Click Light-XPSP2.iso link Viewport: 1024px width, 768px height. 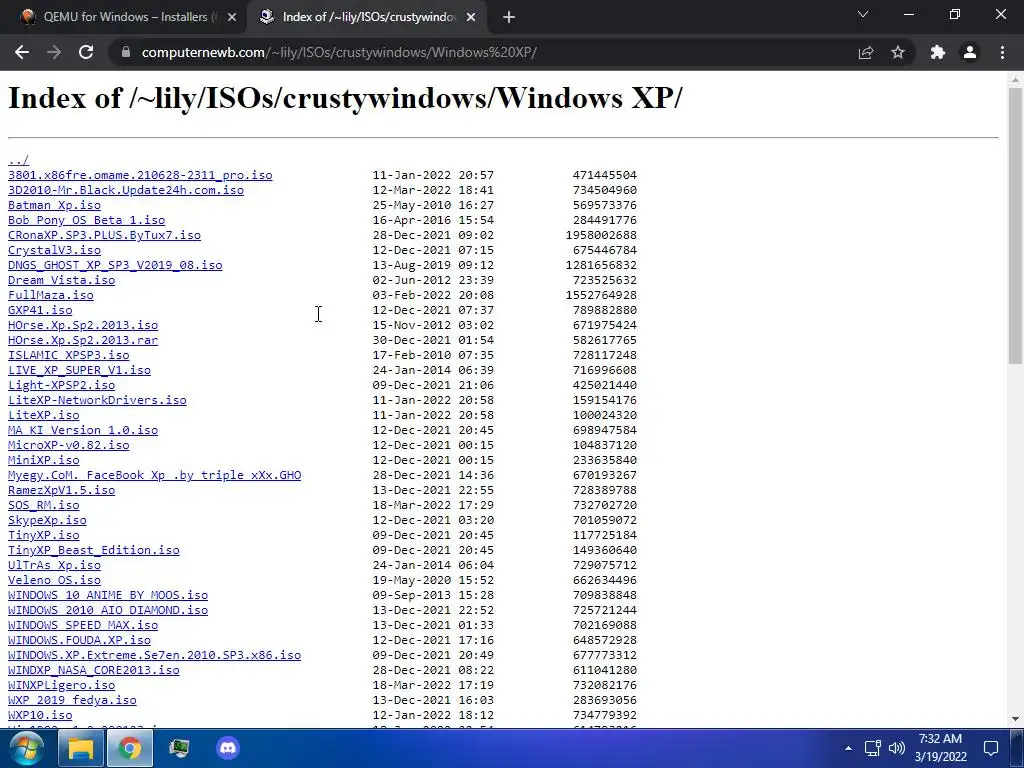point(61,385)
